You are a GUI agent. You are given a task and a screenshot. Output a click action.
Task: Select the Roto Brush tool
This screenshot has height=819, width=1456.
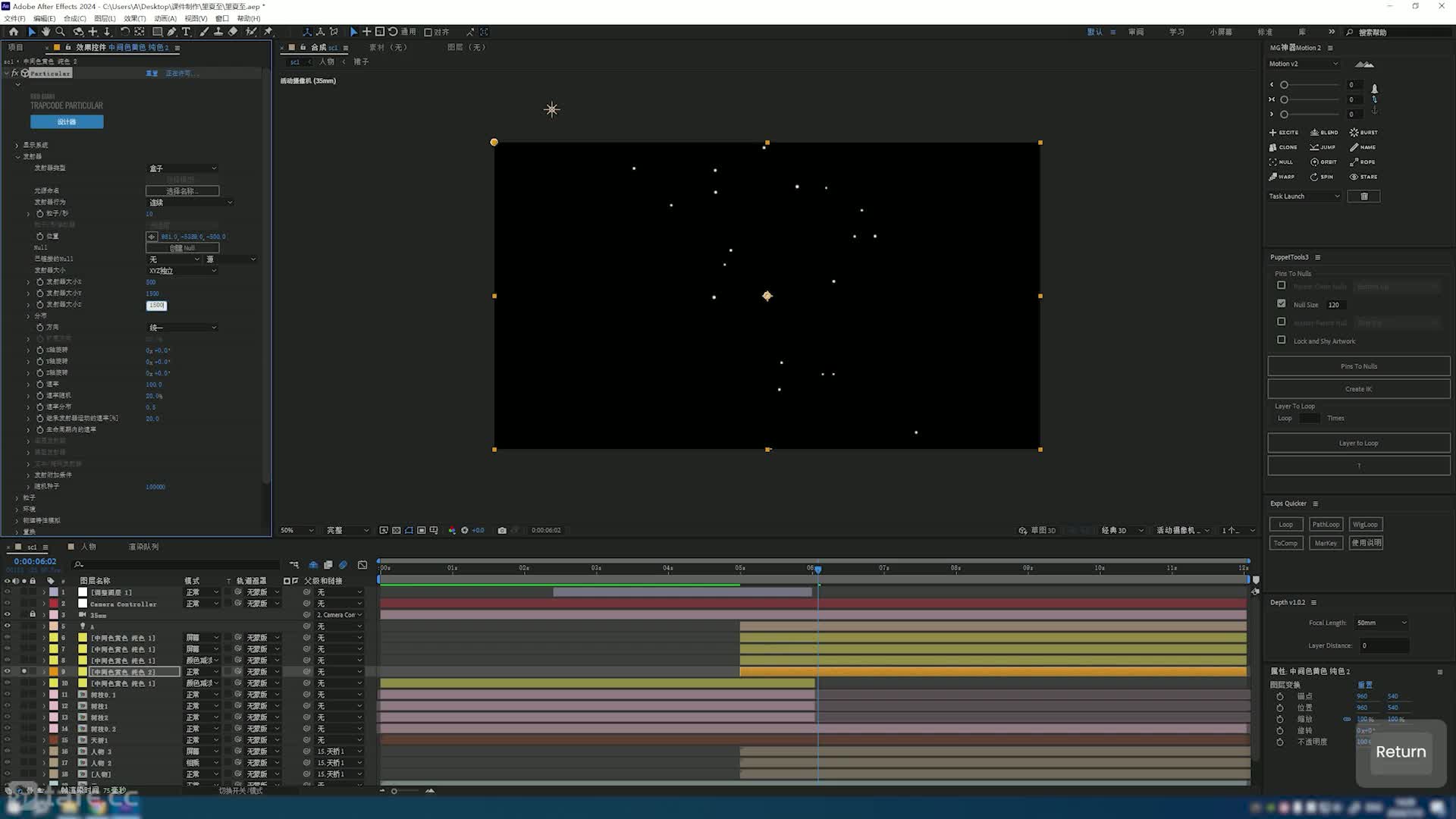point(251,32)
